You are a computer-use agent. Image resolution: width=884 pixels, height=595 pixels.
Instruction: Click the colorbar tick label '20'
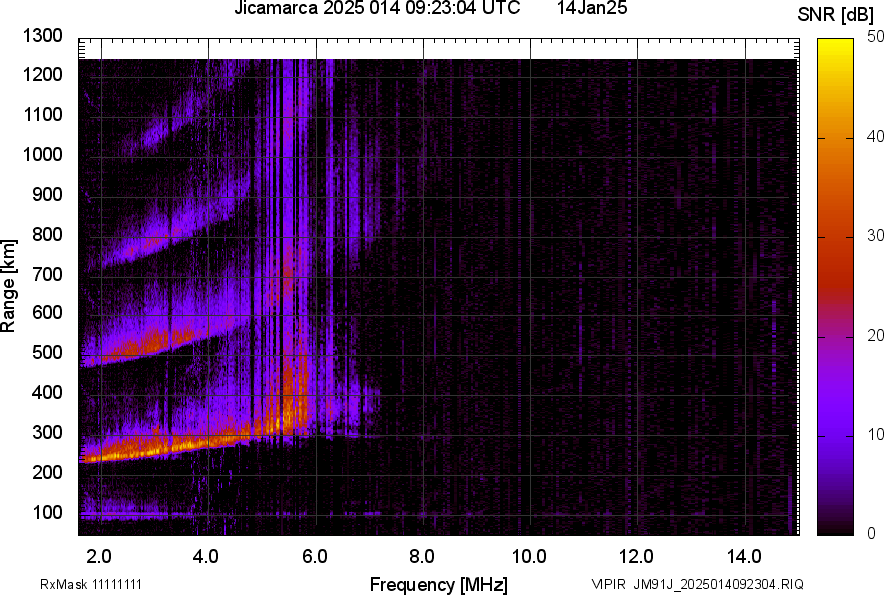pos(875,336)
